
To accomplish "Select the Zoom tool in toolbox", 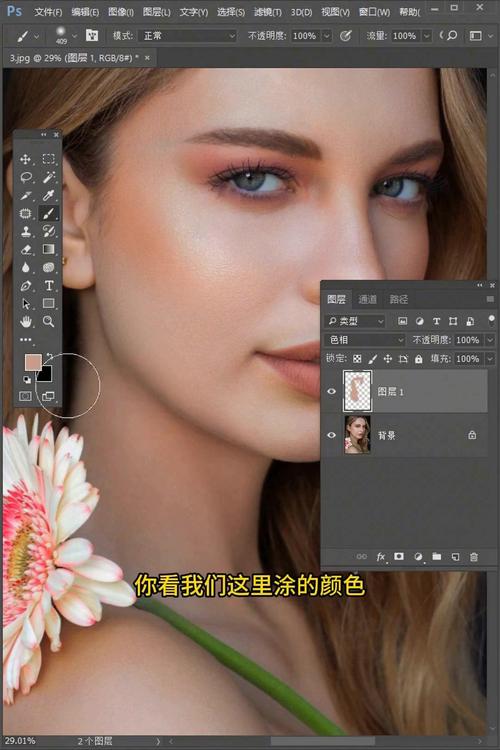I will pyautogui.click(x=48, y=321).
